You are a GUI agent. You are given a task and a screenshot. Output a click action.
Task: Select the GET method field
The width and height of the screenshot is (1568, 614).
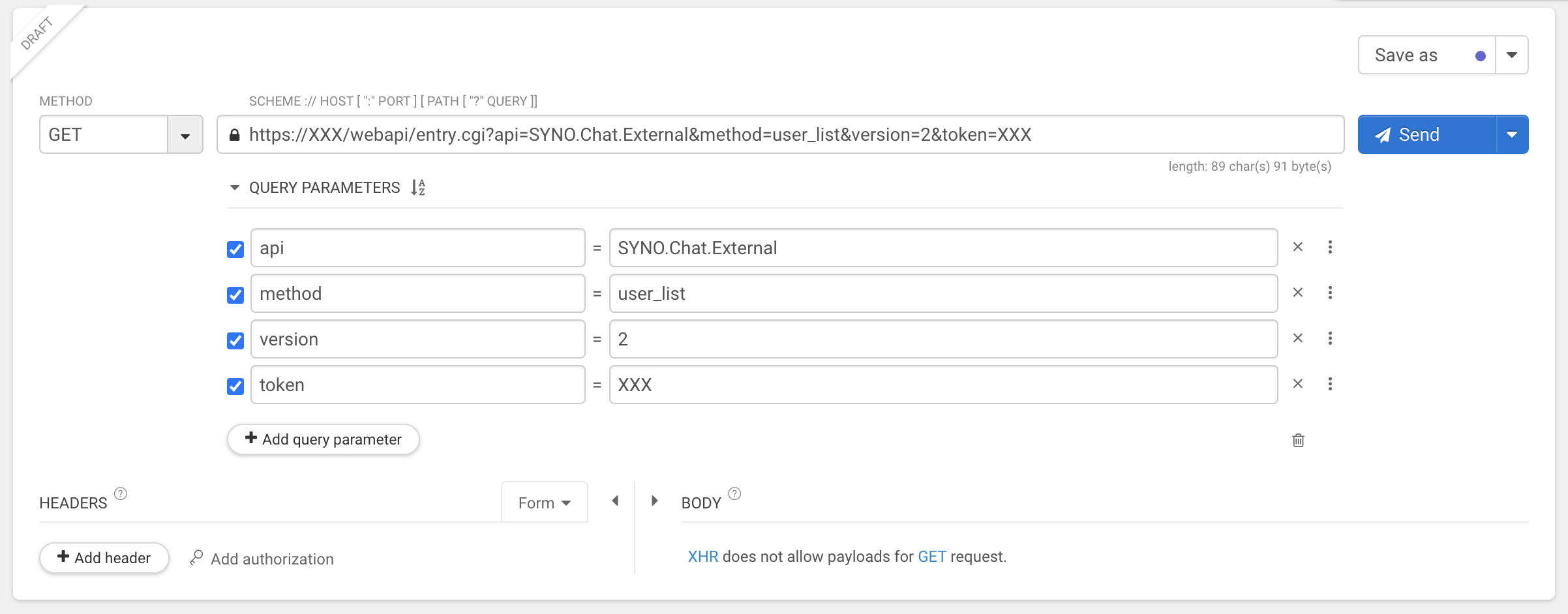coord(104,135)
